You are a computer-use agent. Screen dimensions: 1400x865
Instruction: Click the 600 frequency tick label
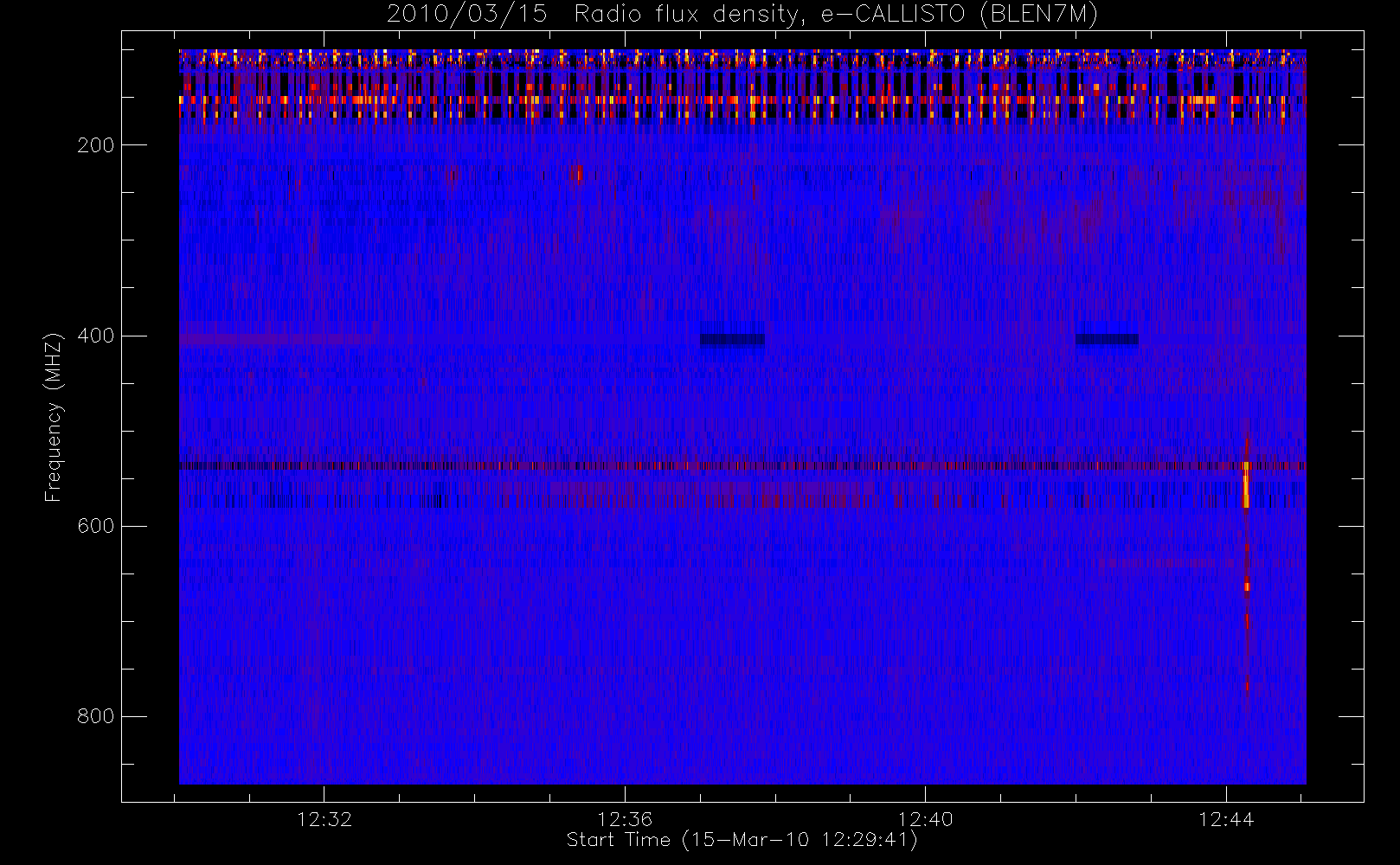95,526
